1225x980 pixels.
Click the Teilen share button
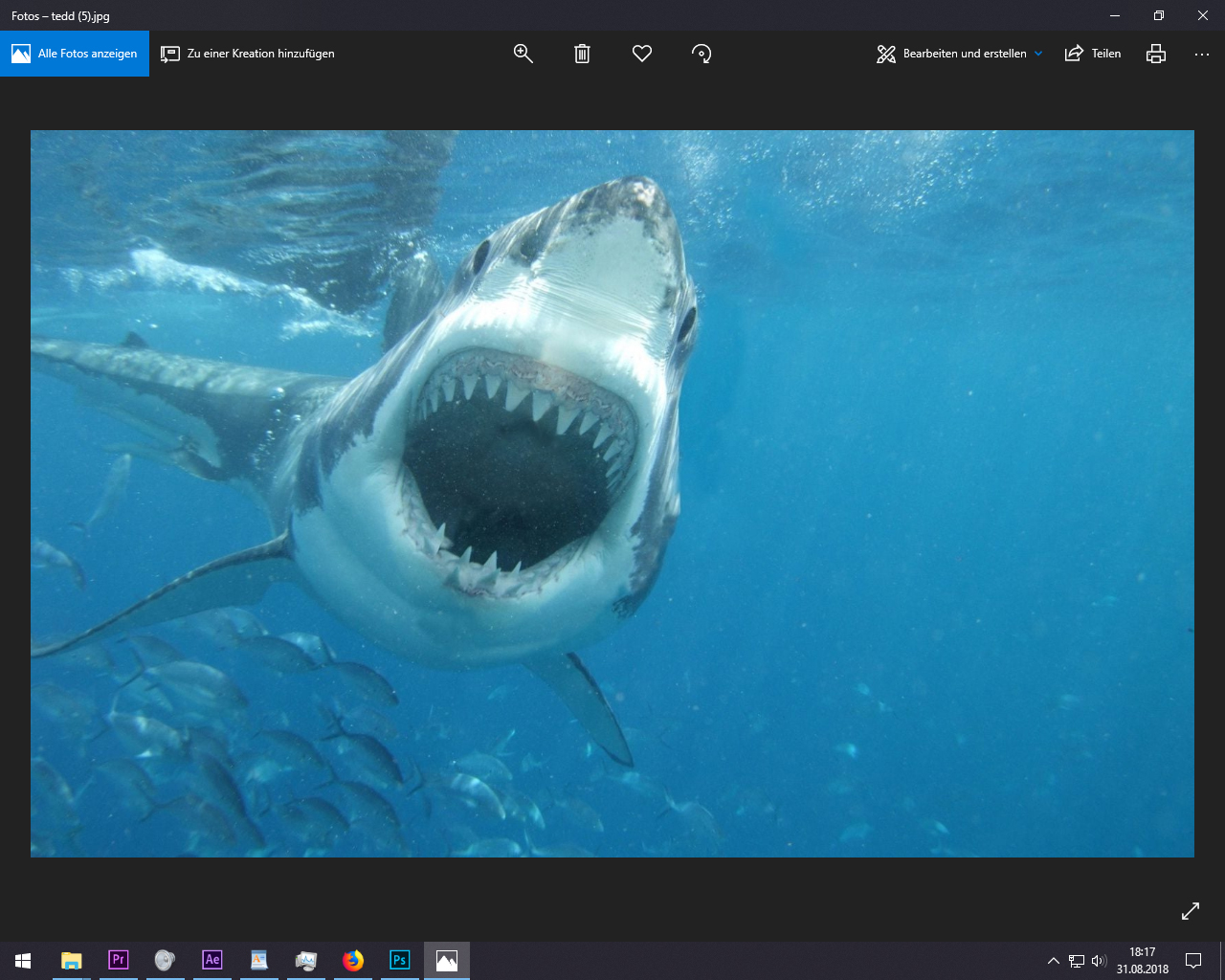point(1093,54)
